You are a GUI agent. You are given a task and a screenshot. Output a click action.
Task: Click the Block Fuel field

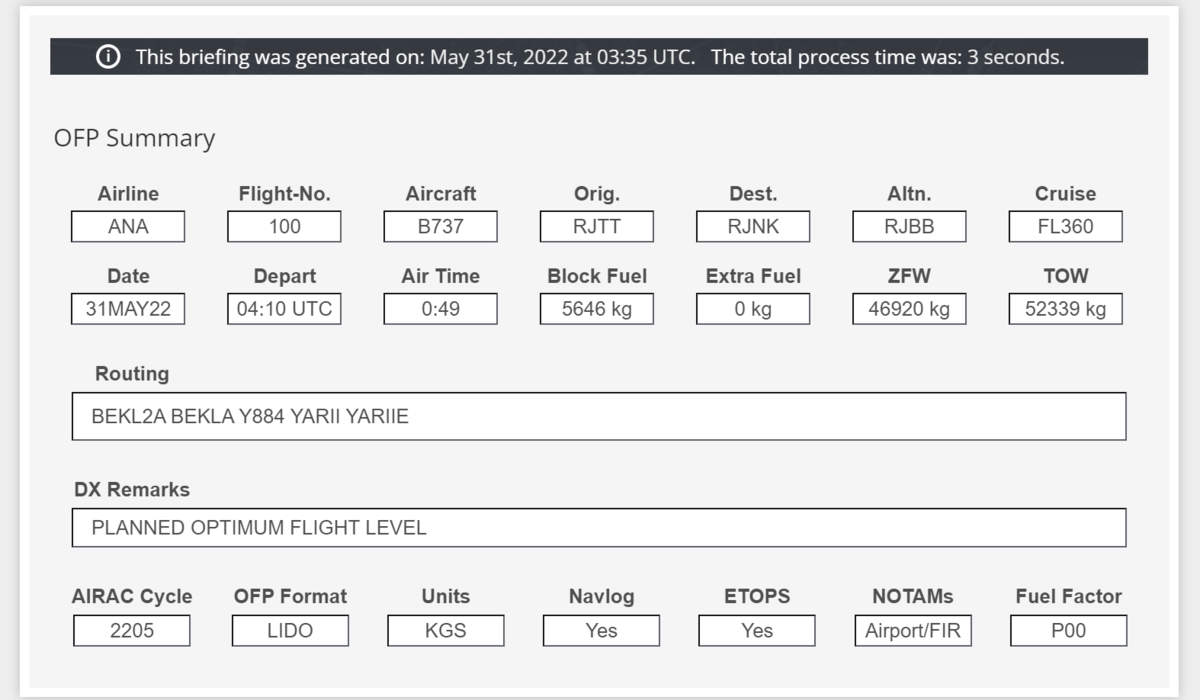pos(597,309)
